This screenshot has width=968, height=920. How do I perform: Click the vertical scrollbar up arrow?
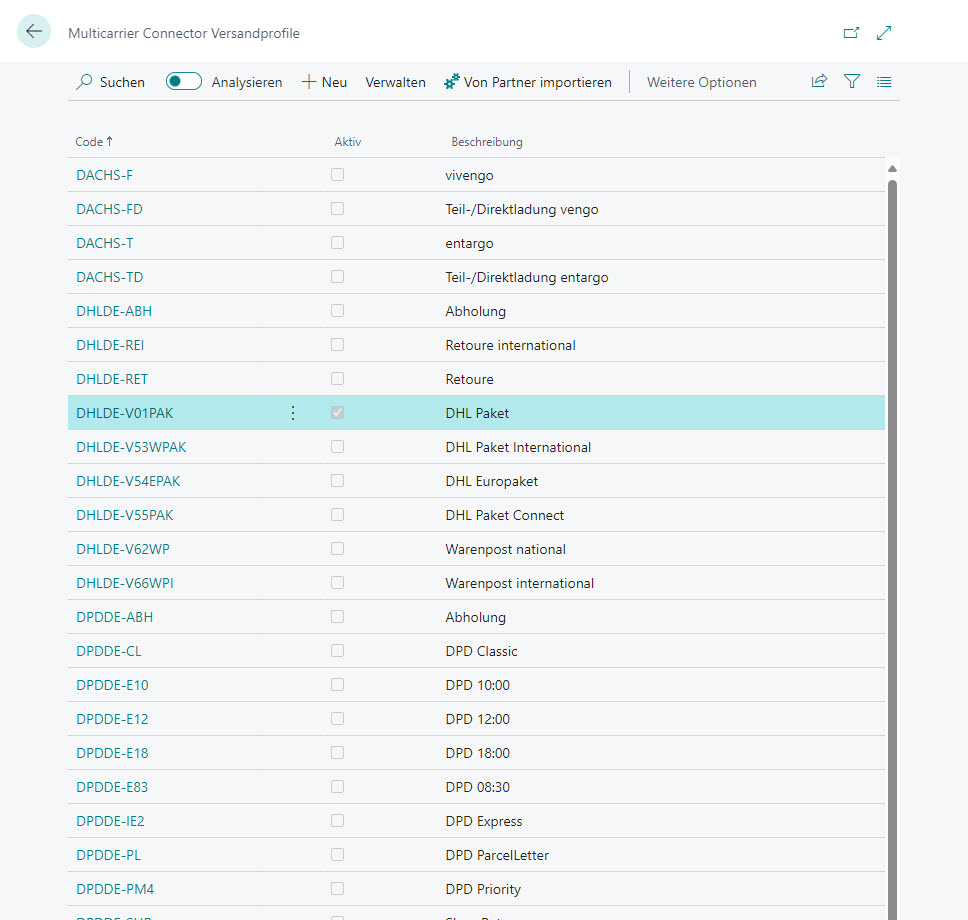pos(892,169)
